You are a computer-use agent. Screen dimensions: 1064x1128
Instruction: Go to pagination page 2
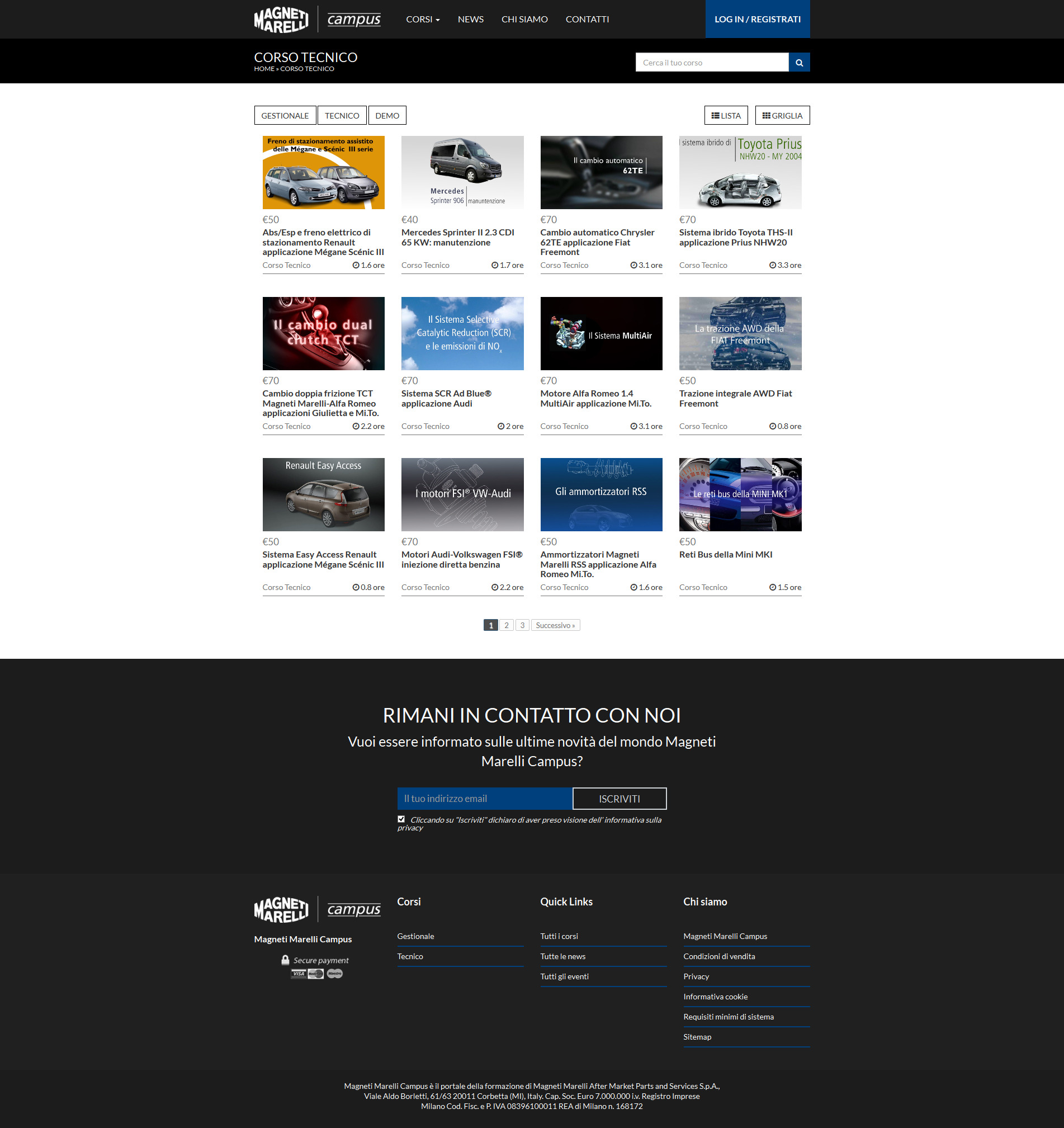coord(507,625)
